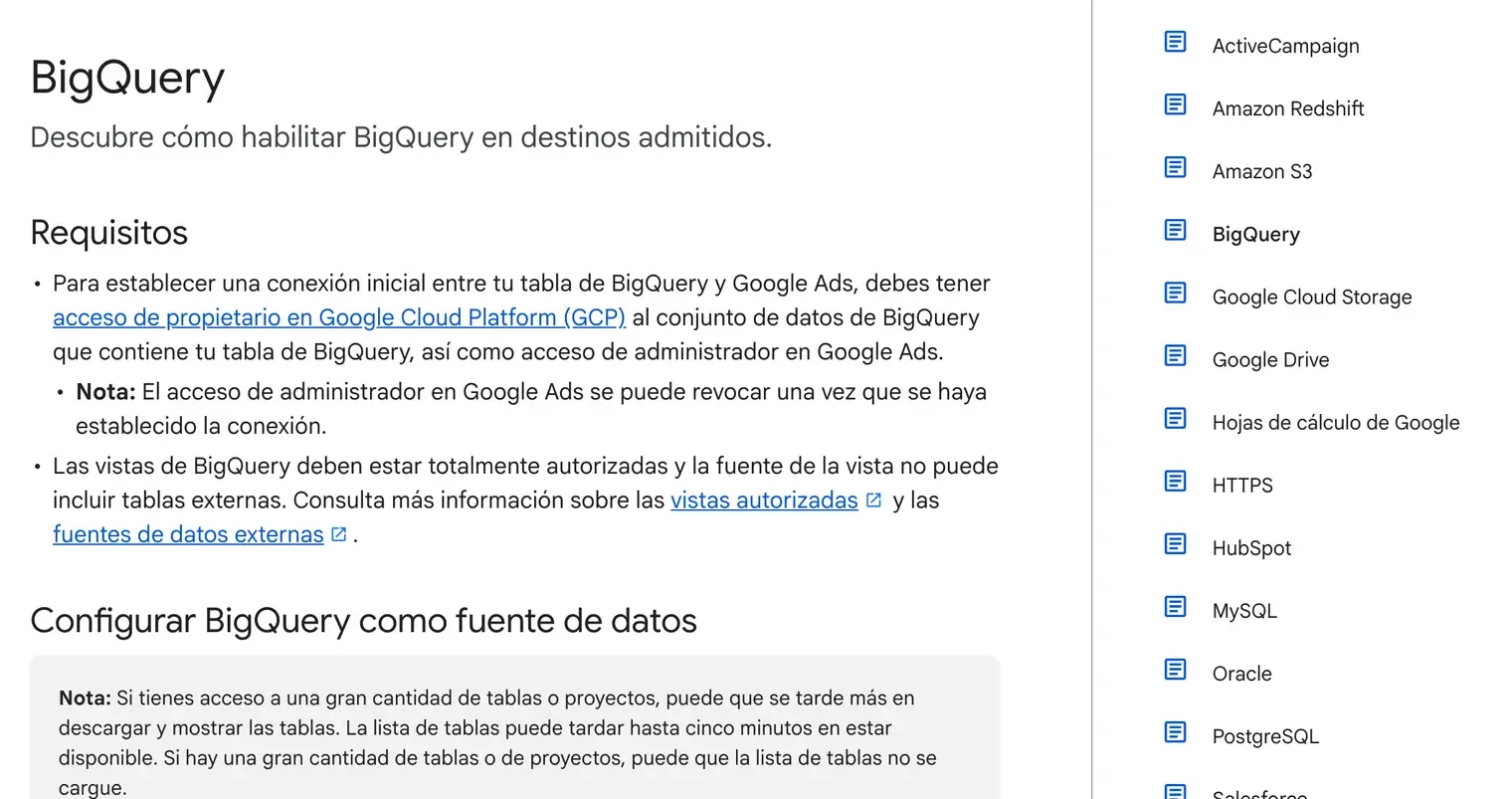
Task: Click the Requisitos heading
Action: 108,232
